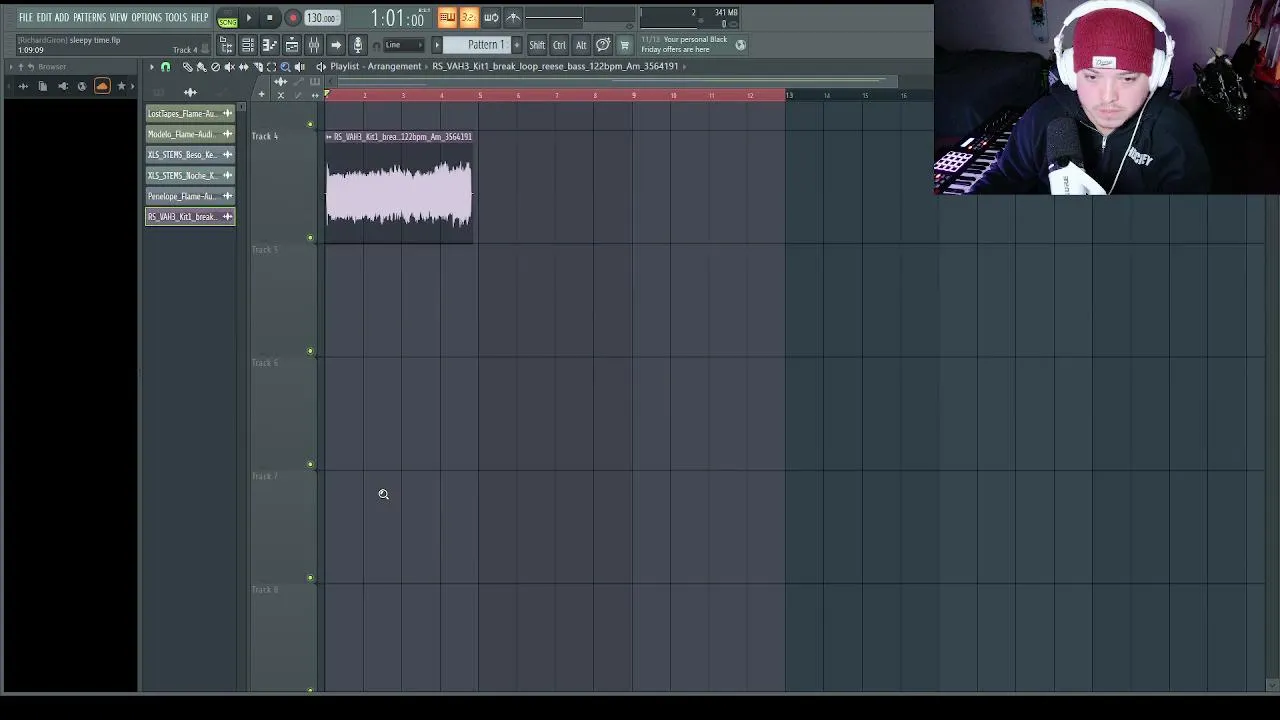Click the plus icon beside LostTapes_Flame
Image resolution: width=1280 pixels, height=720 pixels.
pos(227,113)
